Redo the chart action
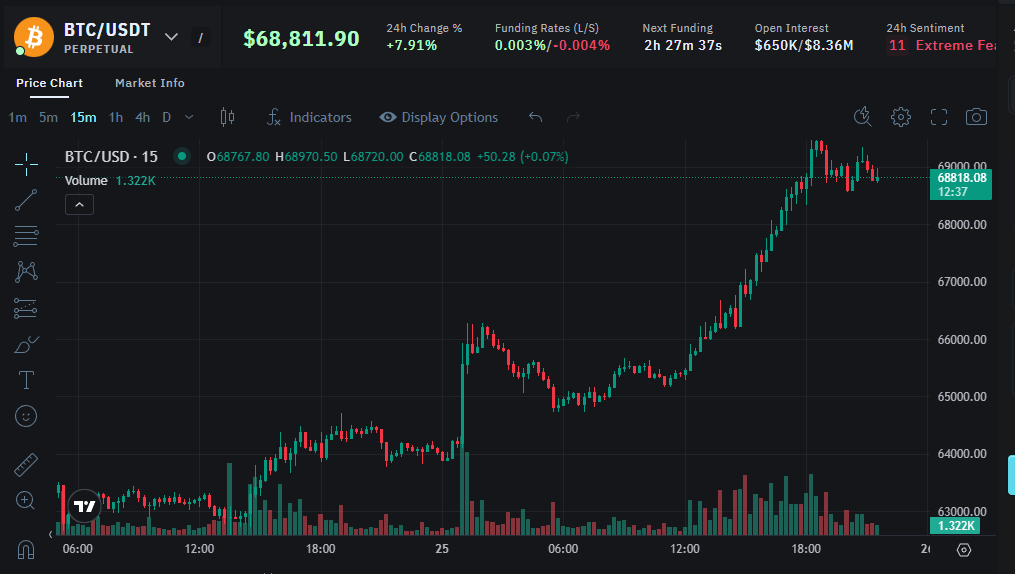Viewport: 1015px width, 574px height. pyautogui.click(x=573, y=117)
